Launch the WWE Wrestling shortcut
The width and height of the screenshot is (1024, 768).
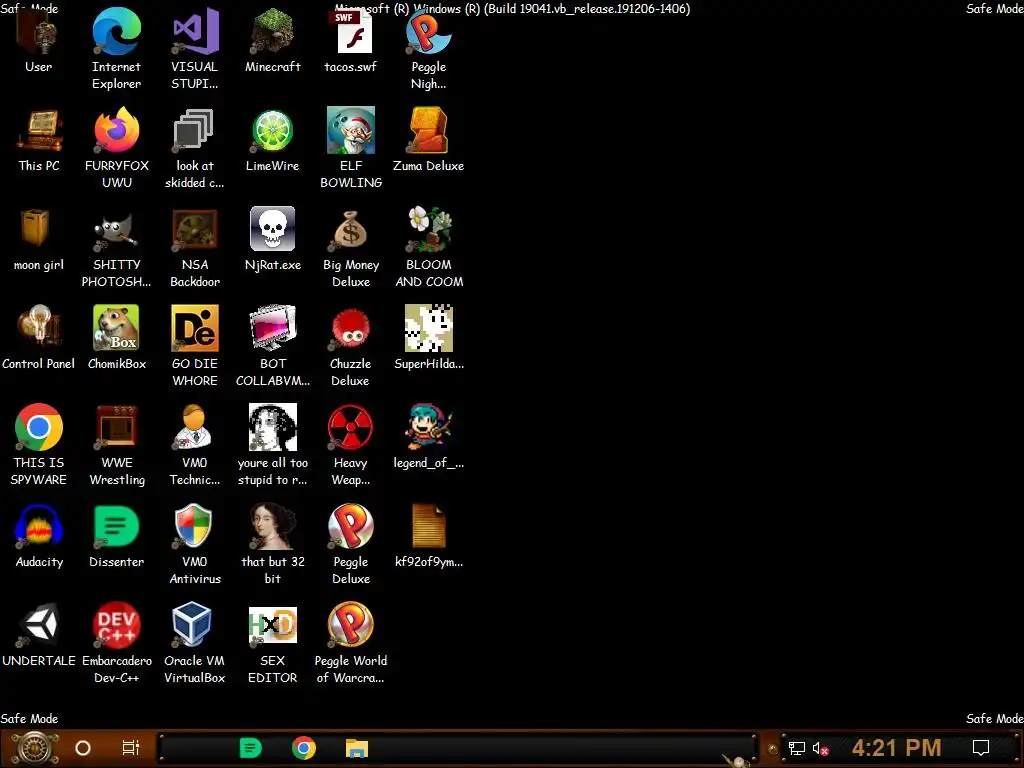click(x=116, y=428)
